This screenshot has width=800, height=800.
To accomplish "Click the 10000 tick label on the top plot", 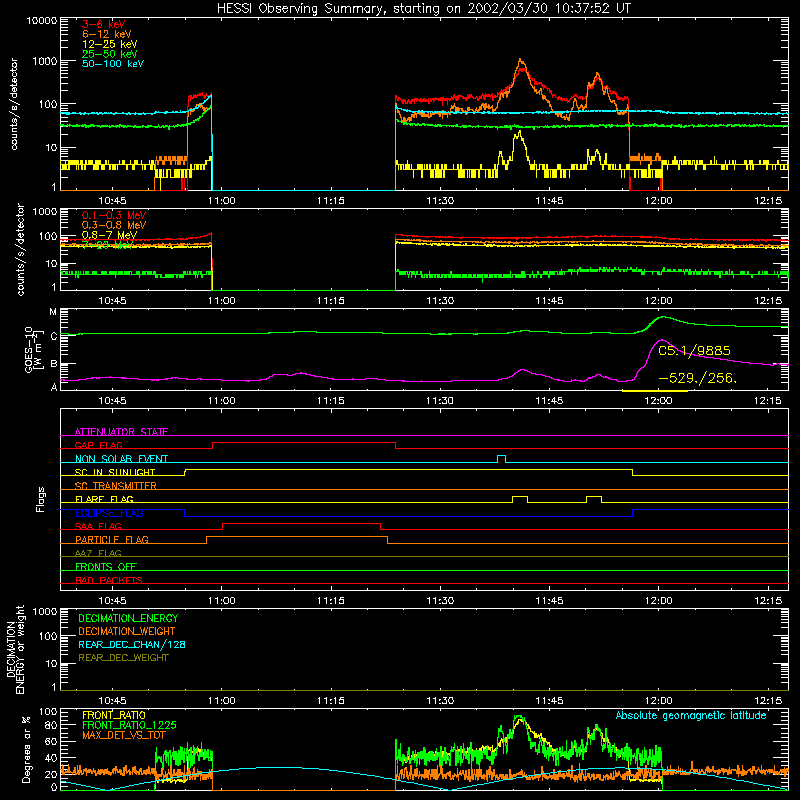I will [42, 21].
